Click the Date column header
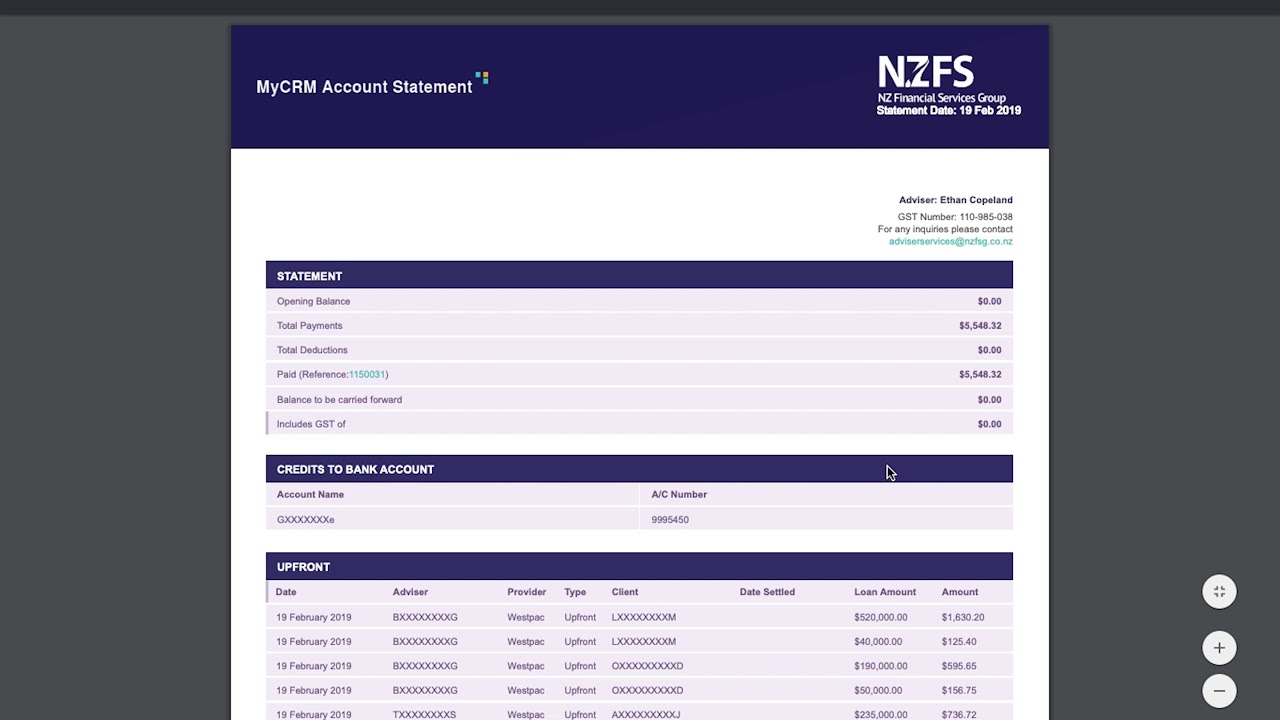 coord(286,592)
